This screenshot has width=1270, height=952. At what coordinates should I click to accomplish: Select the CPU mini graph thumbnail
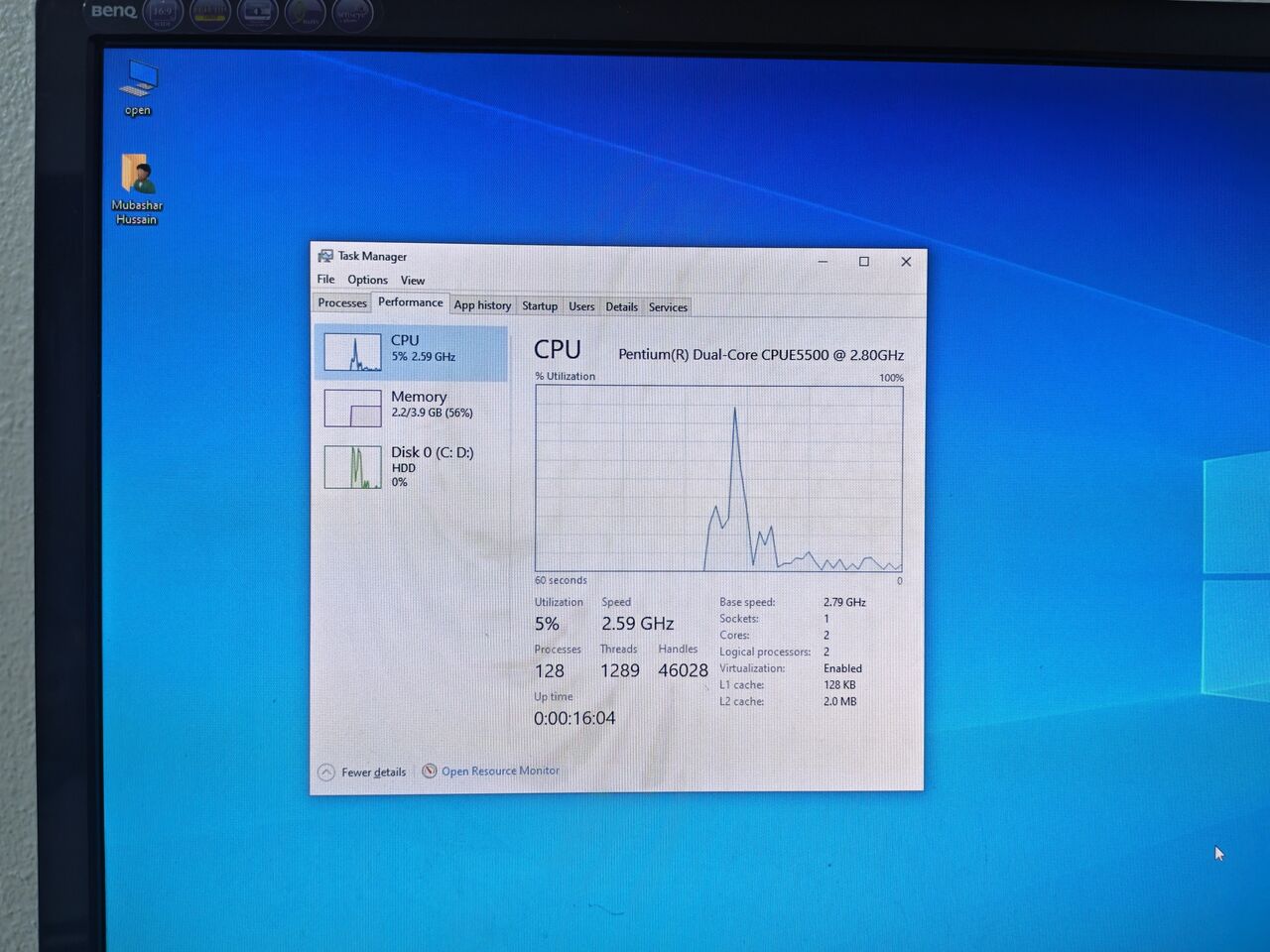point(352,352)
